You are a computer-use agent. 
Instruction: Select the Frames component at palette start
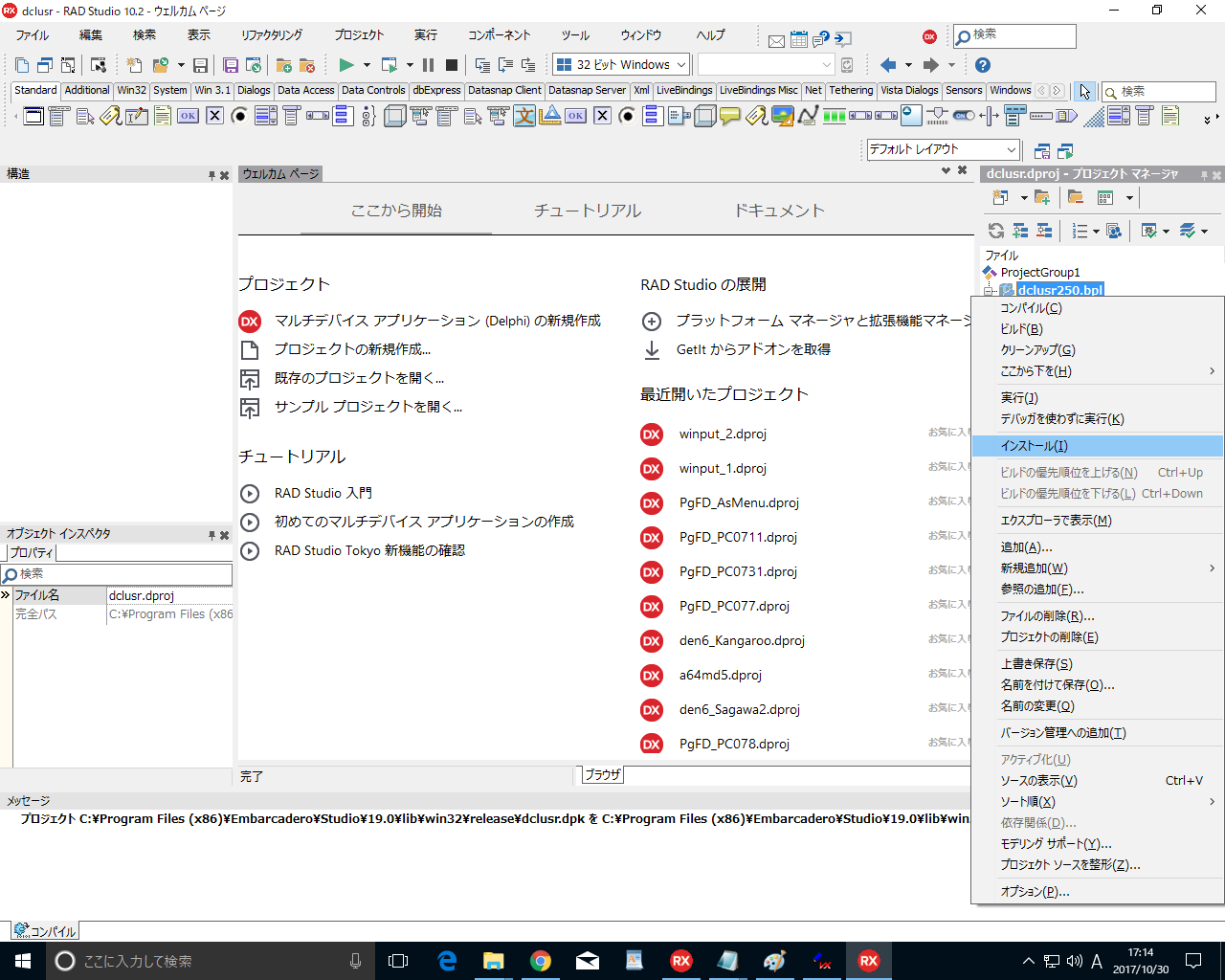coord(33,116)
